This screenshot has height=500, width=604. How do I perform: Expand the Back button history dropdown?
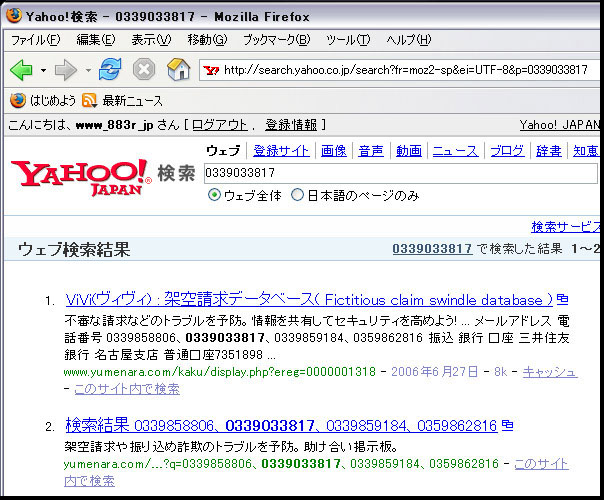tap(43, 70)
